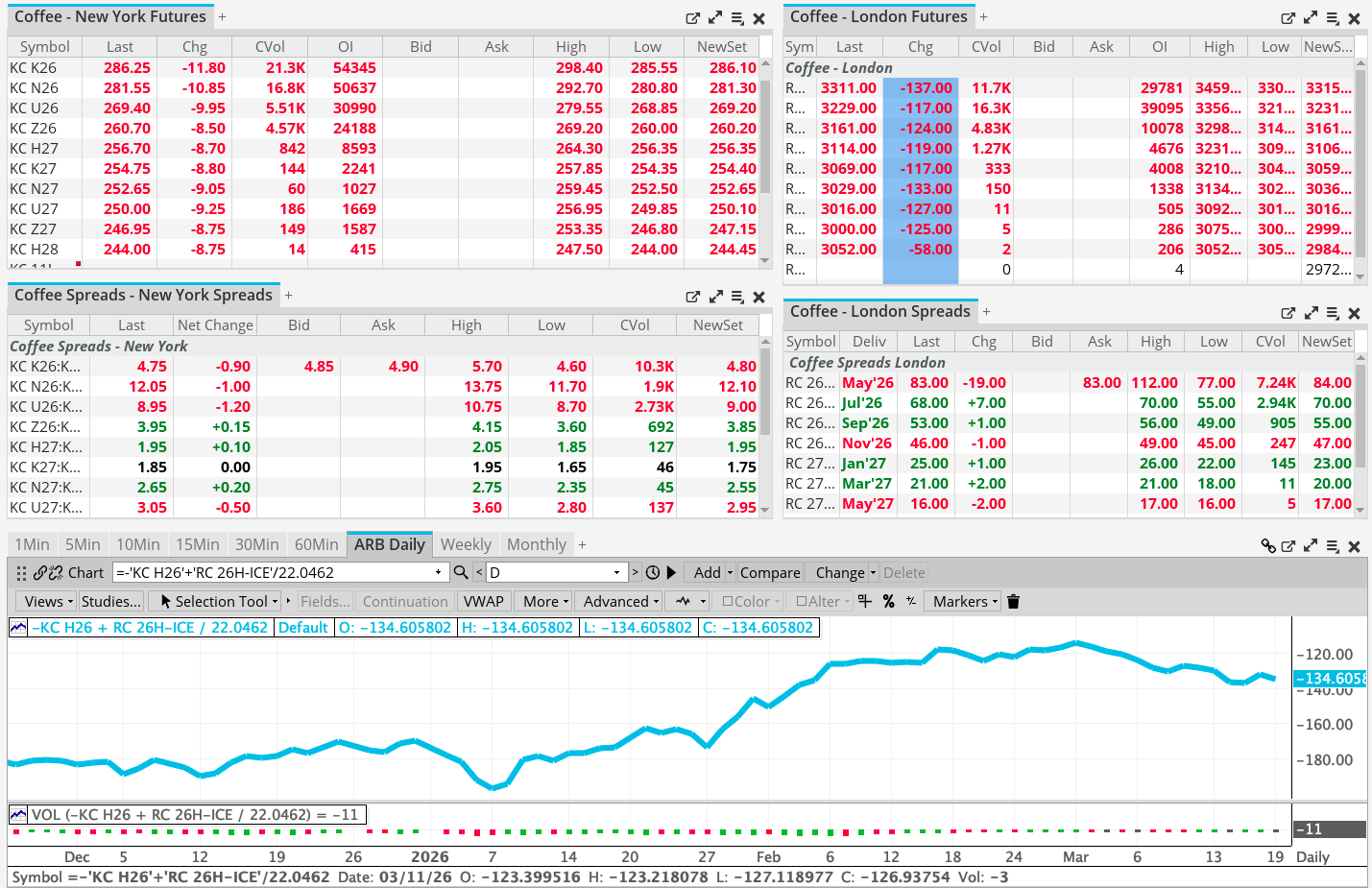
Task: Click the Compare button
Action: 770,572
